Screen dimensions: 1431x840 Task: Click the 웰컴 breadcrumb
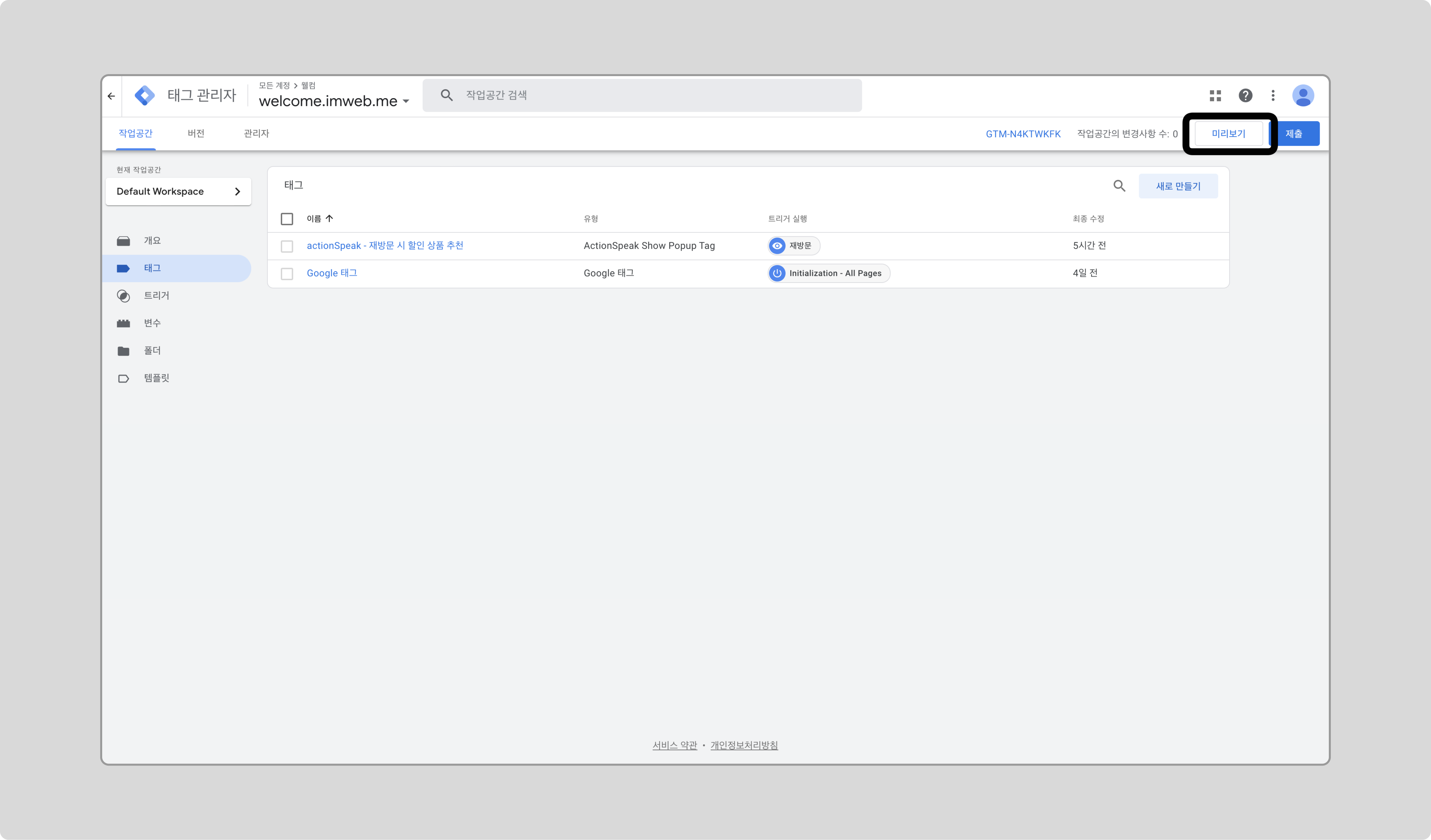(x=308, y=85)
